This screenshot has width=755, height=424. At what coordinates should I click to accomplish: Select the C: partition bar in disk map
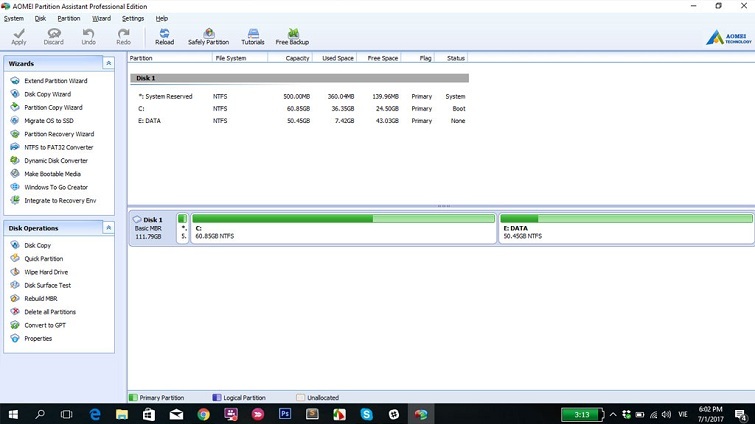pos(343,230)
